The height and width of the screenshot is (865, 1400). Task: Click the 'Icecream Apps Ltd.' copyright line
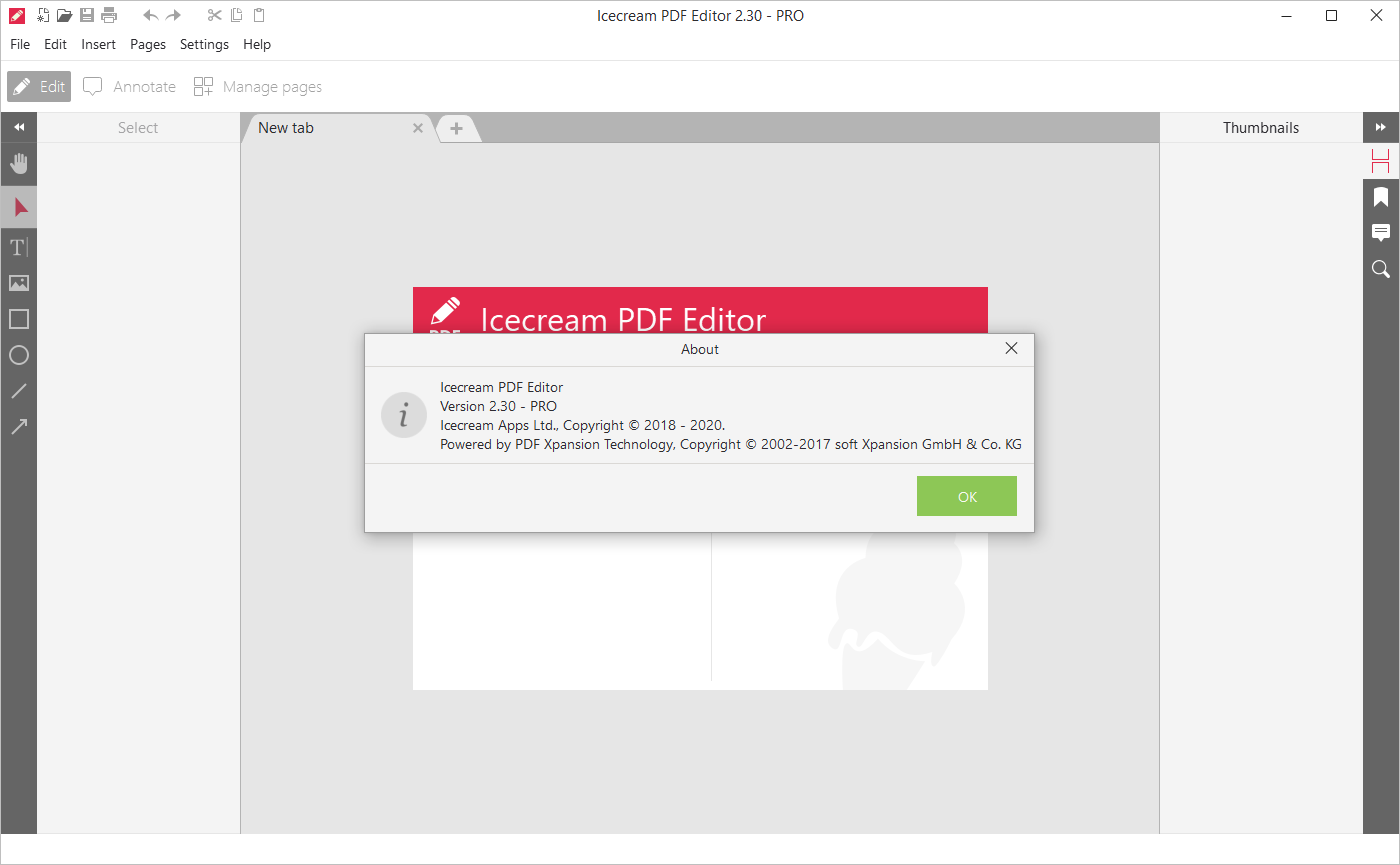tap(583, 425)
